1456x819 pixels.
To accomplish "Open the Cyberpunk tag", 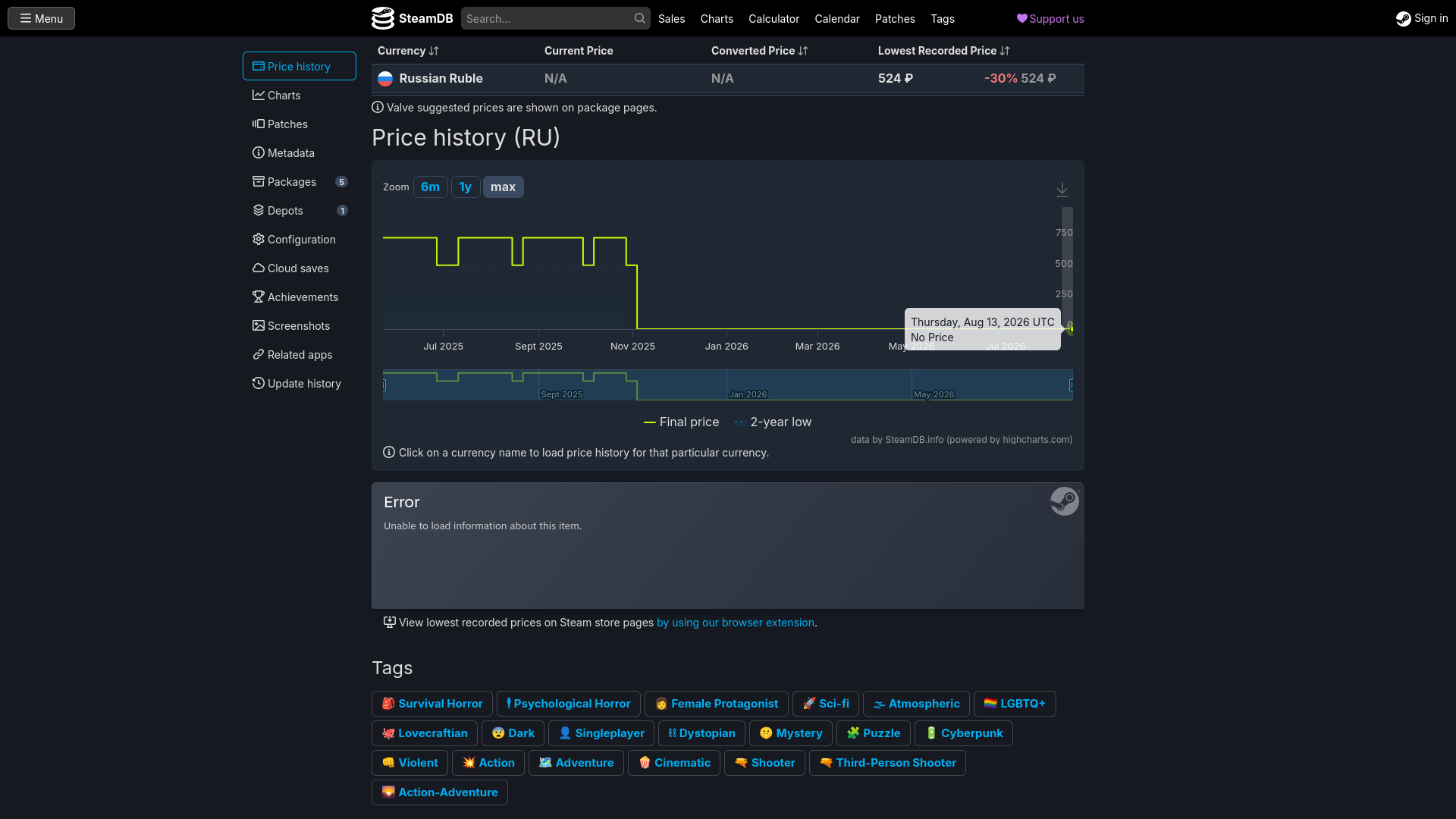I will (x=964, y=733).
